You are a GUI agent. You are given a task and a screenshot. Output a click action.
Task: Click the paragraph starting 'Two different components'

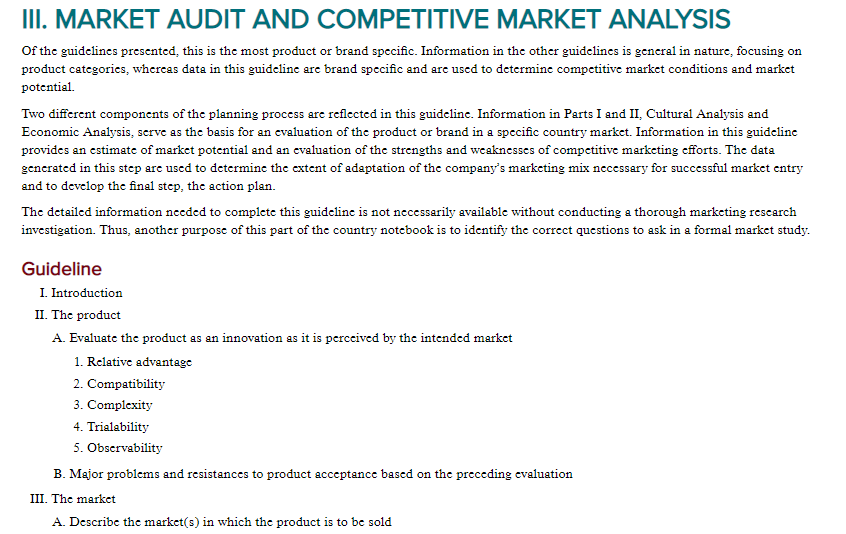coord(412,150)
